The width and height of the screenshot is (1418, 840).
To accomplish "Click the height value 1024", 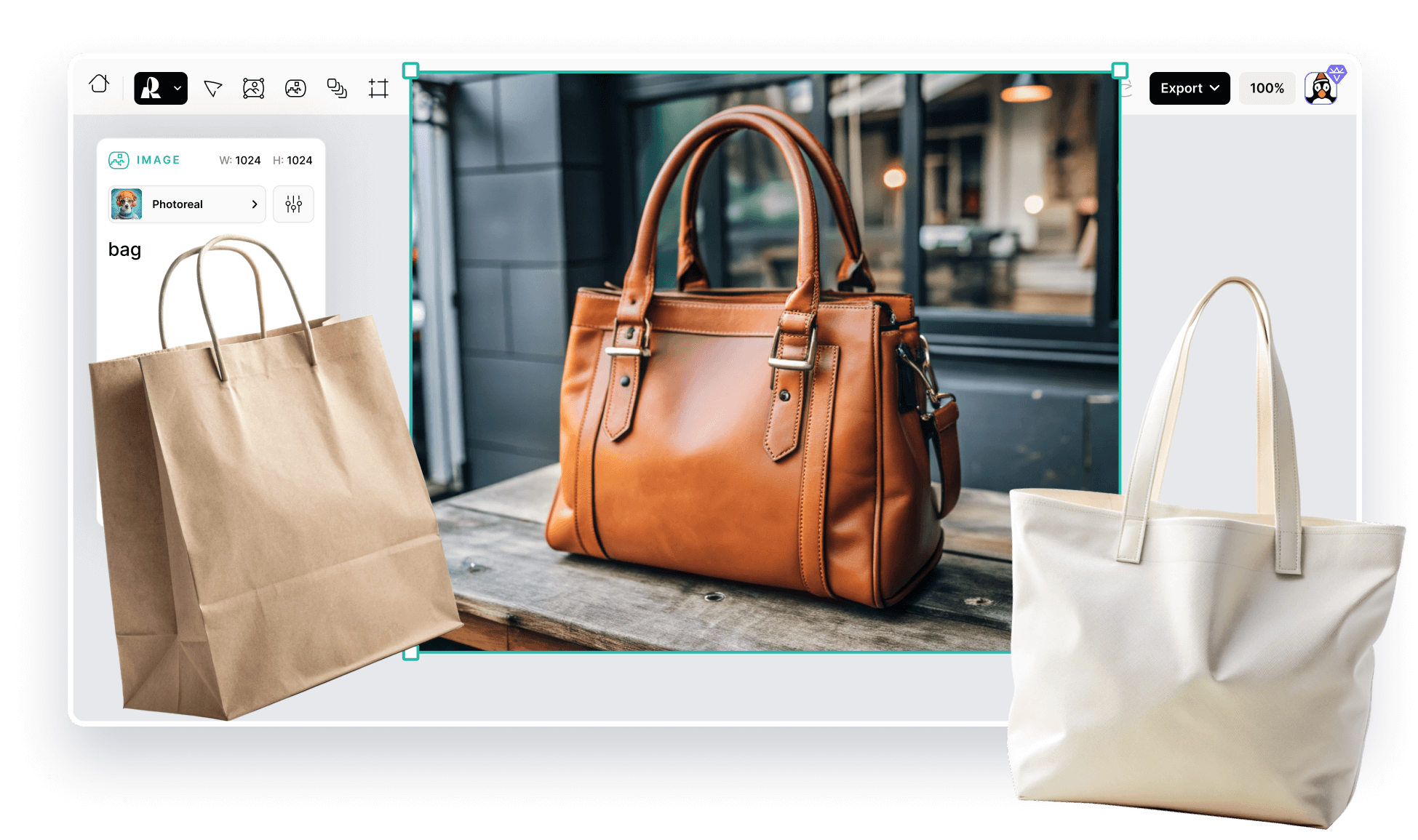I will [299, 161].
